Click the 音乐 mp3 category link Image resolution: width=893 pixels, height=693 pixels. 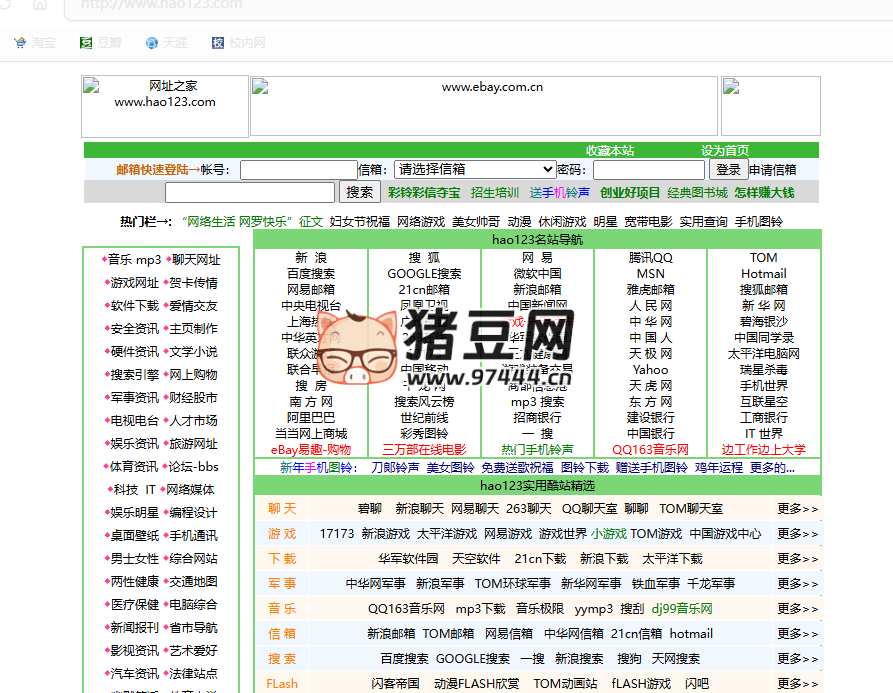coord(134,260)
